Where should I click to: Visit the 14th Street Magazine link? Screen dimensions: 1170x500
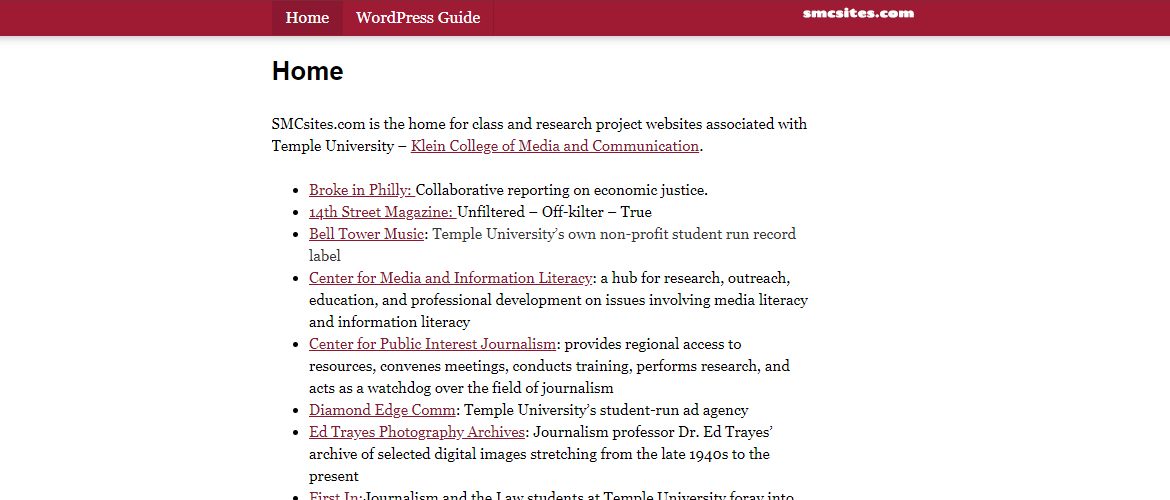[x=383, y=212]
